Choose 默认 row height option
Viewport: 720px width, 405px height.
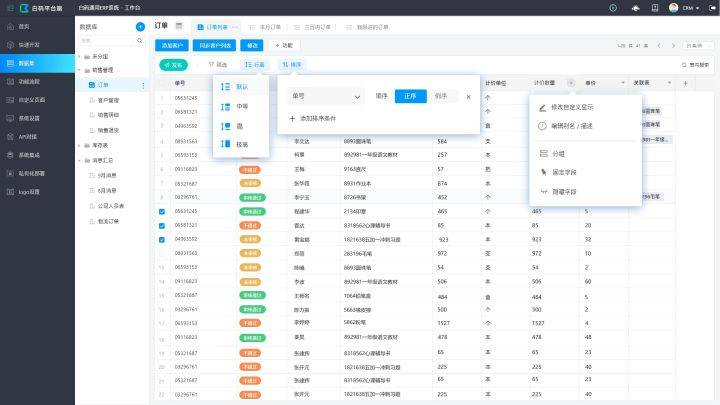pos(241,87)
